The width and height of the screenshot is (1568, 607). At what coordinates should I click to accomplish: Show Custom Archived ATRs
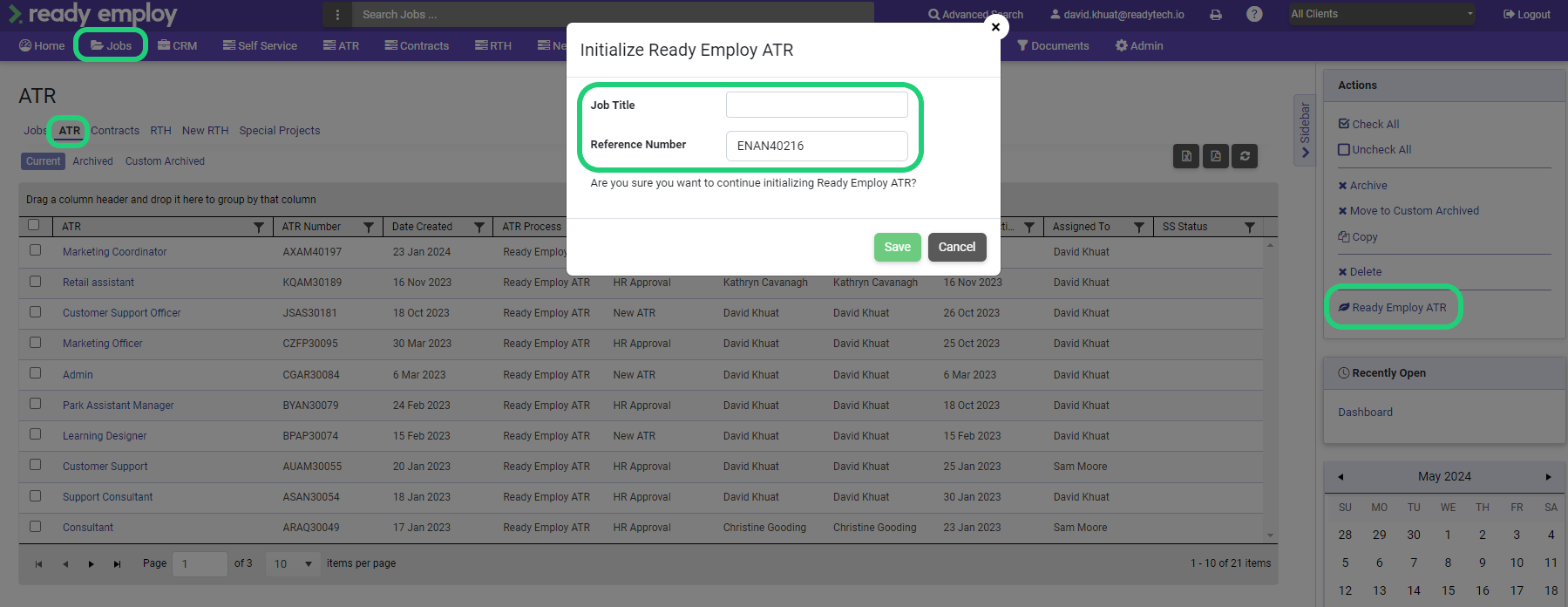tap(165, 161)
